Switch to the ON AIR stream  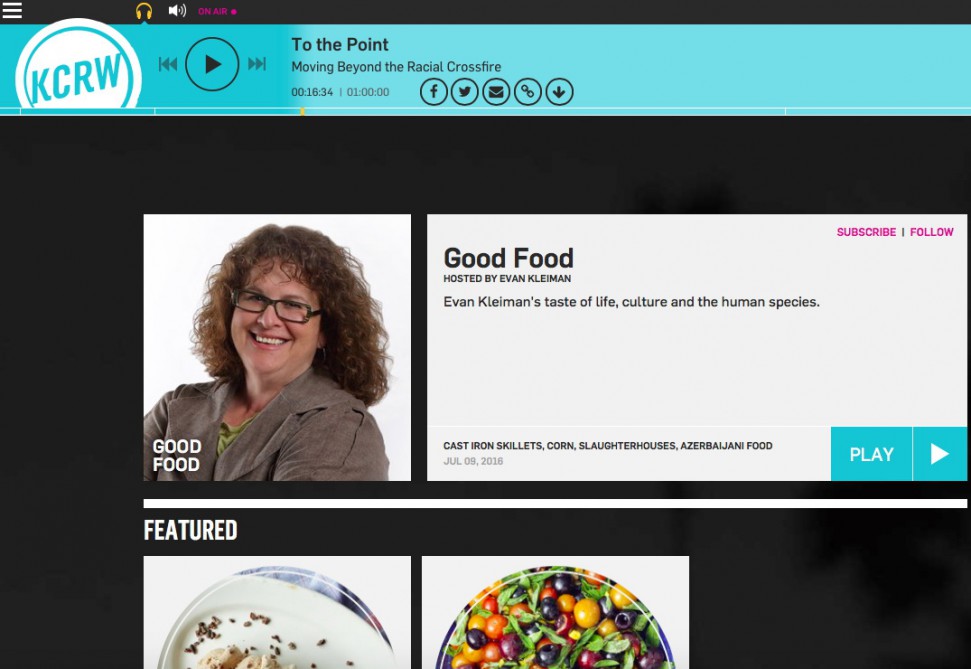[217, 11]
